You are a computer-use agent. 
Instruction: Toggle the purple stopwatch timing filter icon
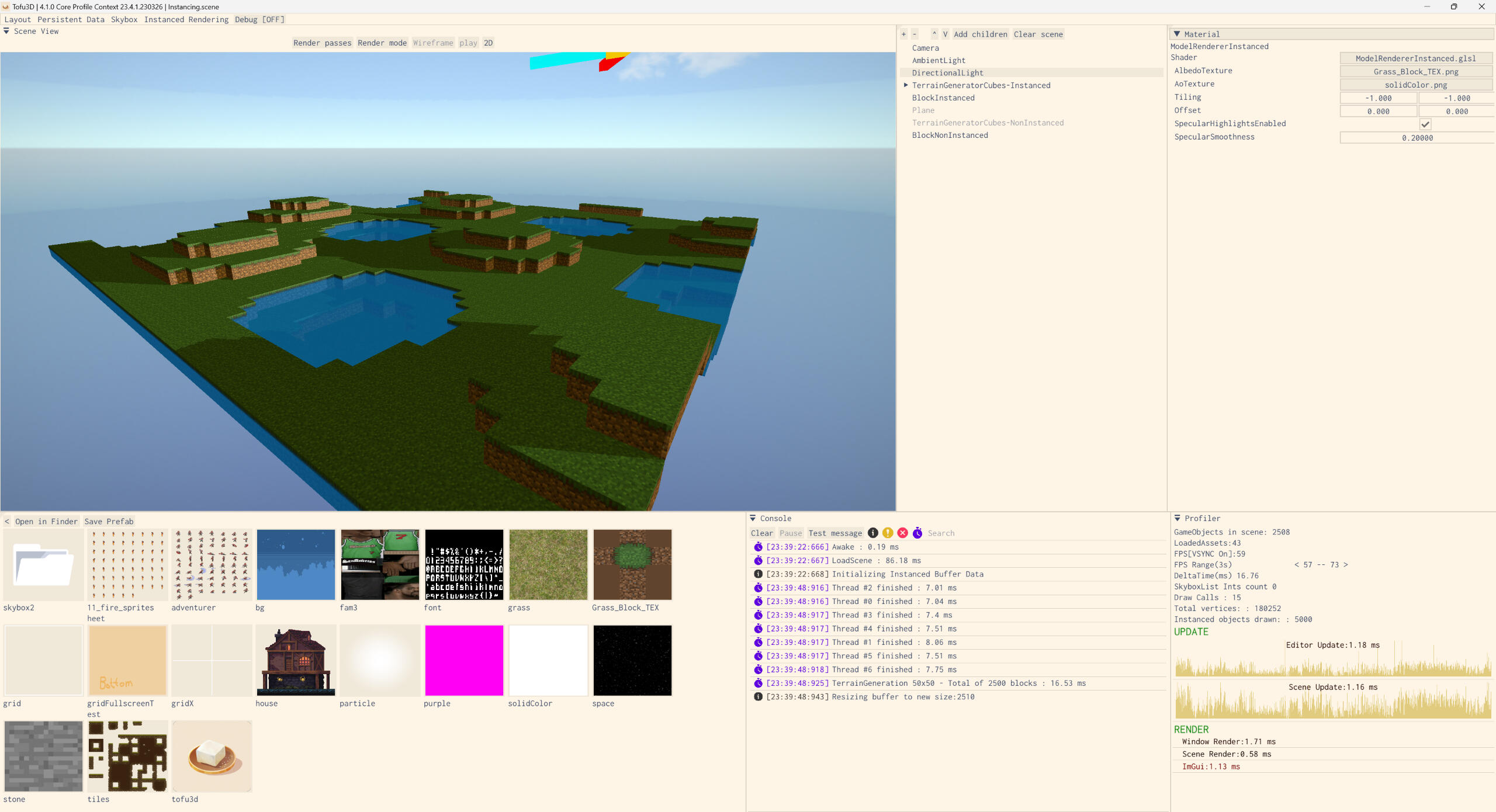[917, 533]
